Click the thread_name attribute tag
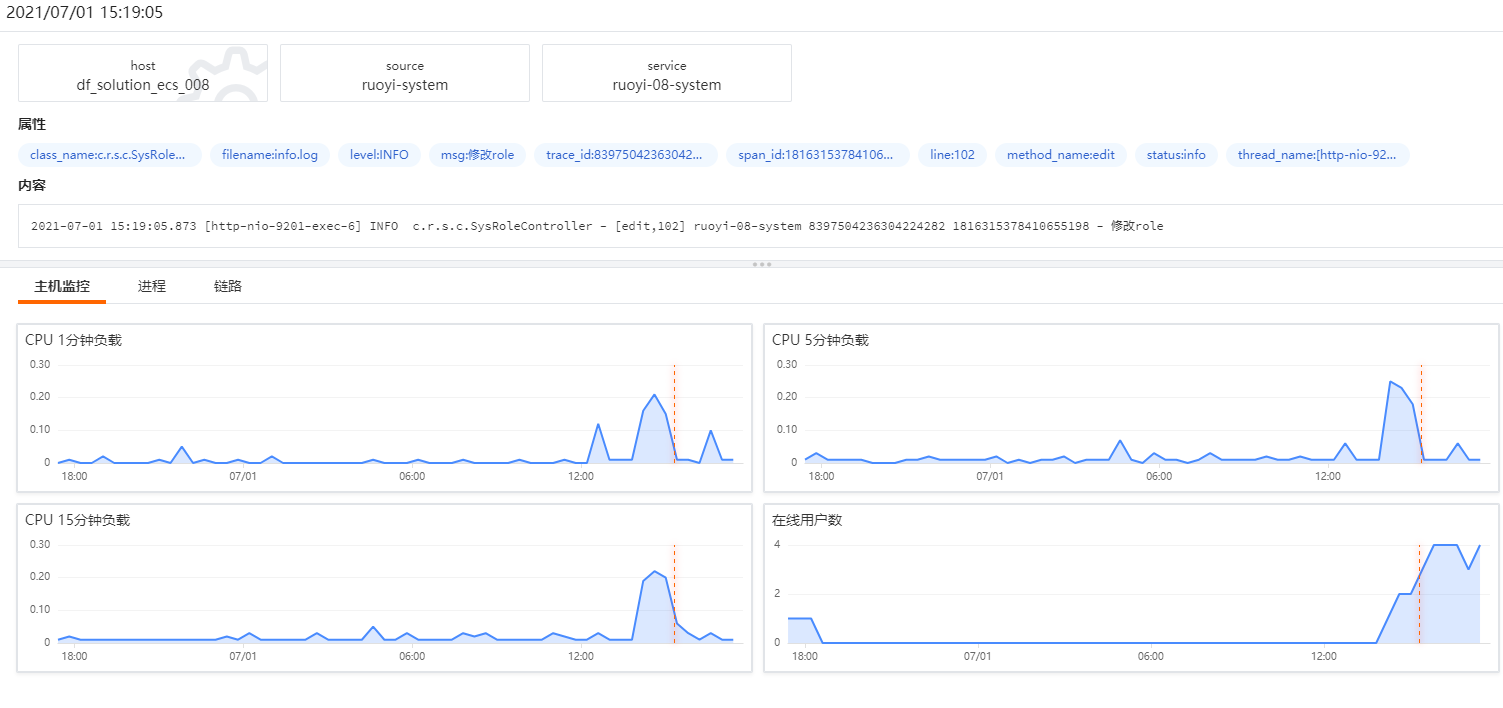The height and width of the screenshot is (708, 1503). click(x=1318, y=155)
